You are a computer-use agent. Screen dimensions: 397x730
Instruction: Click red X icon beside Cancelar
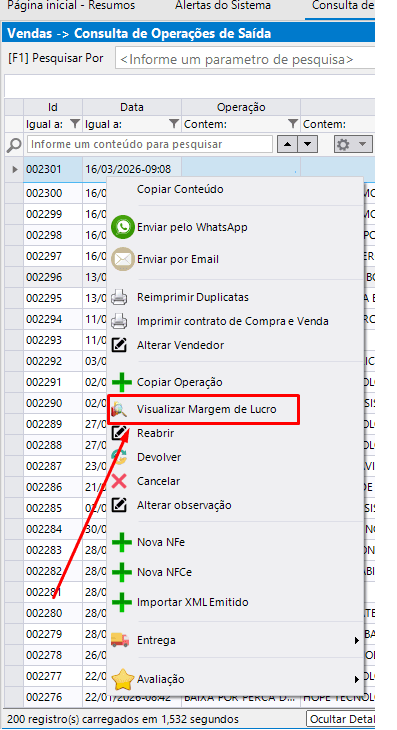click(x=120, y=481)
